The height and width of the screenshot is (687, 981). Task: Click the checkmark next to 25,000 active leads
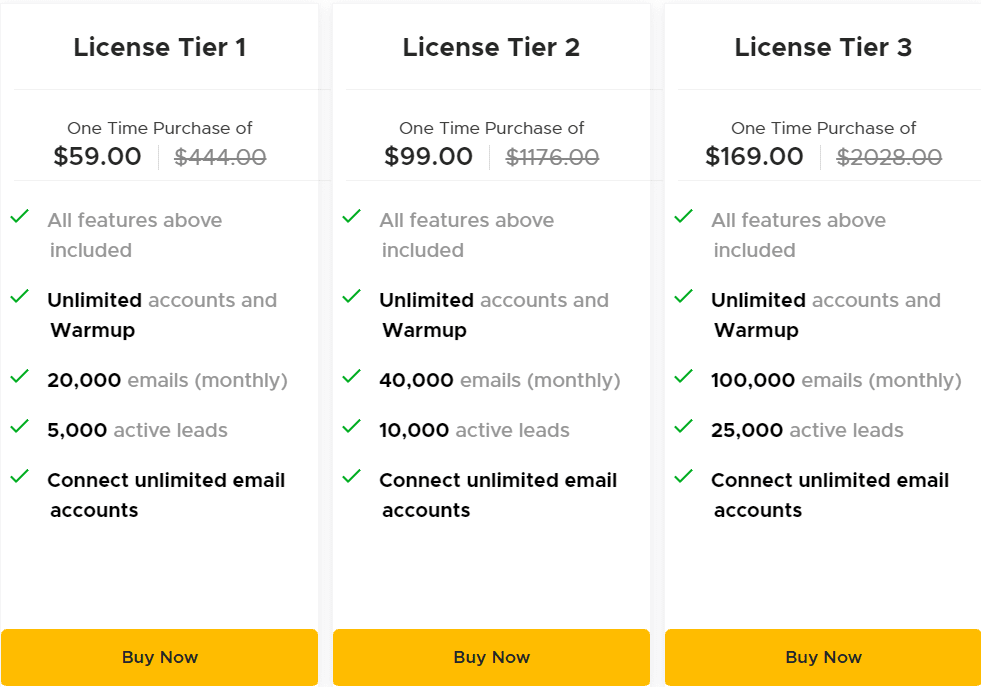(x=683, y=429)
